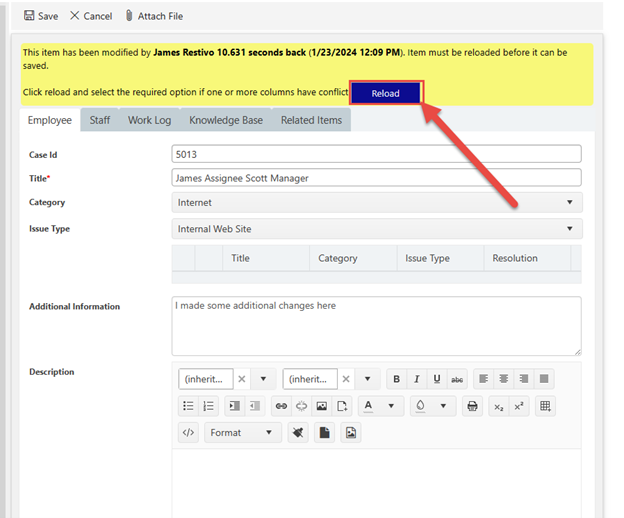Open the font color picker arrow
This screenshot has height=518, width=624.
coord(391,406)
